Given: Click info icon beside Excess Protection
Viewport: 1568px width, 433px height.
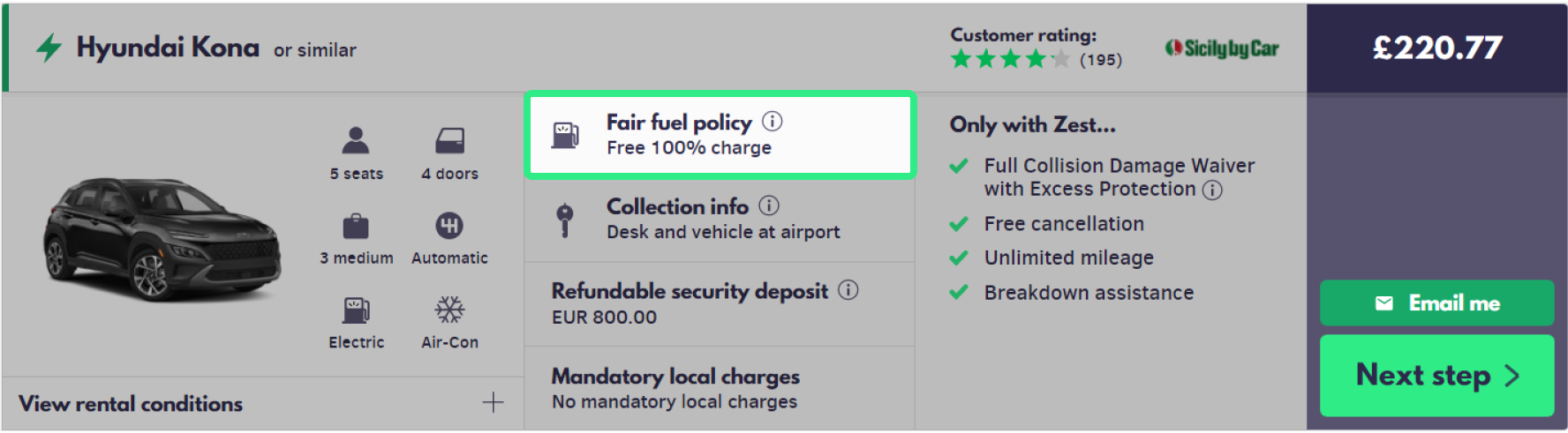Looking at the screenshot, I should [x=1213, y=190].
